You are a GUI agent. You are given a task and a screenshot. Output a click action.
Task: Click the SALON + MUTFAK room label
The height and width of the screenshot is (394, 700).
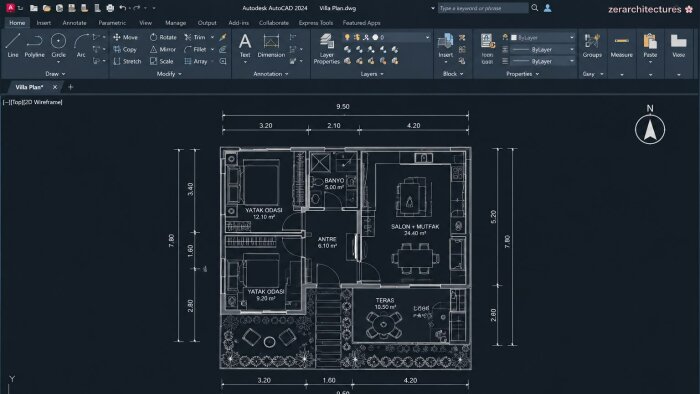415,226
